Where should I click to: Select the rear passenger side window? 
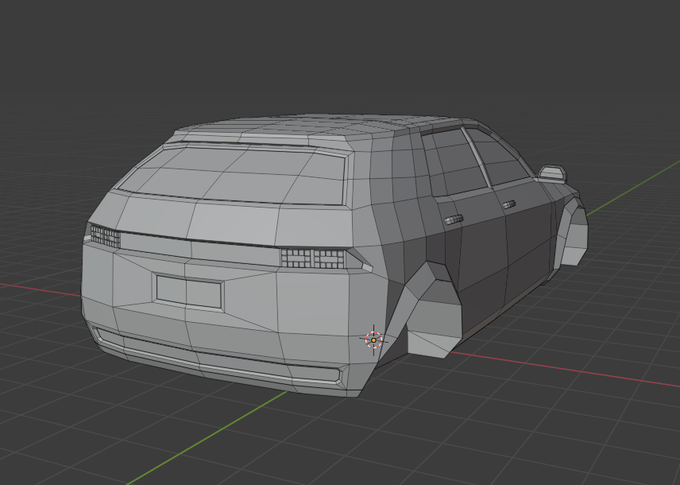pyautogui.click(x=454, y=163)
